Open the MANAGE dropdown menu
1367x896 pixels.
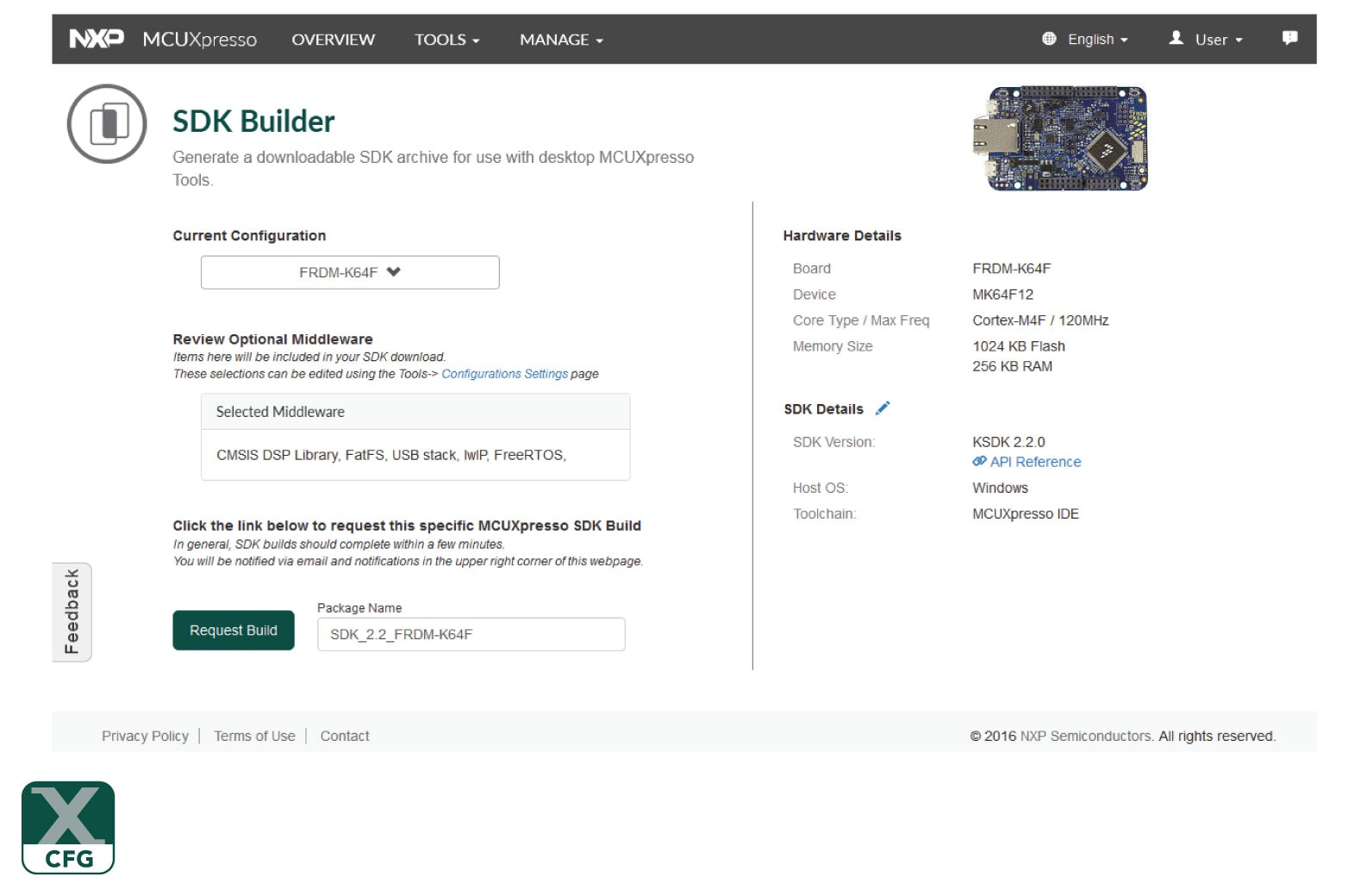click(561, 40)
